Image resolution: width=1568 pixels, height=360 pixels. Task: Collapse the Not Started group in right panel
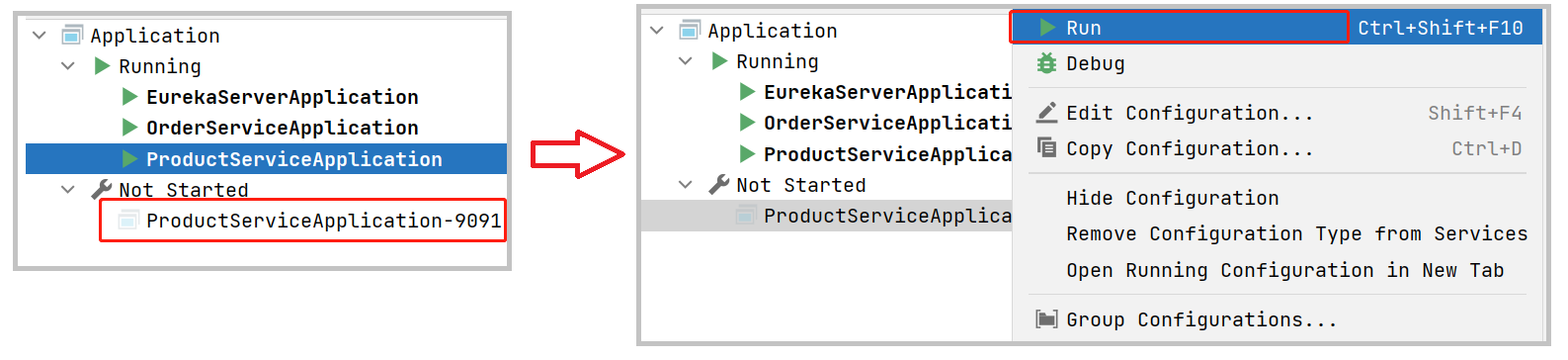pos(685,185)
